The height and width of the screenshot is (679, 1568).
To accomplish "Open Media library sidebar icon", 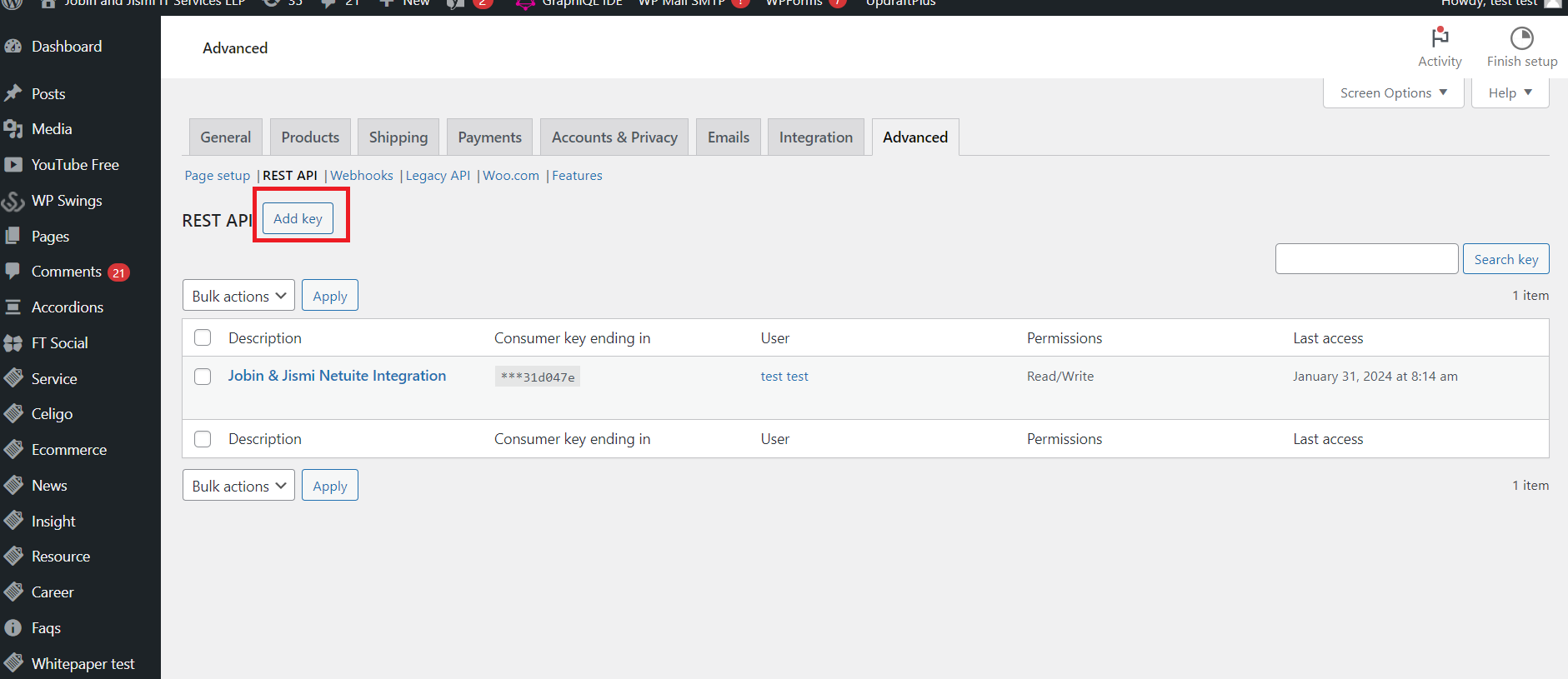I will (13, 129).
